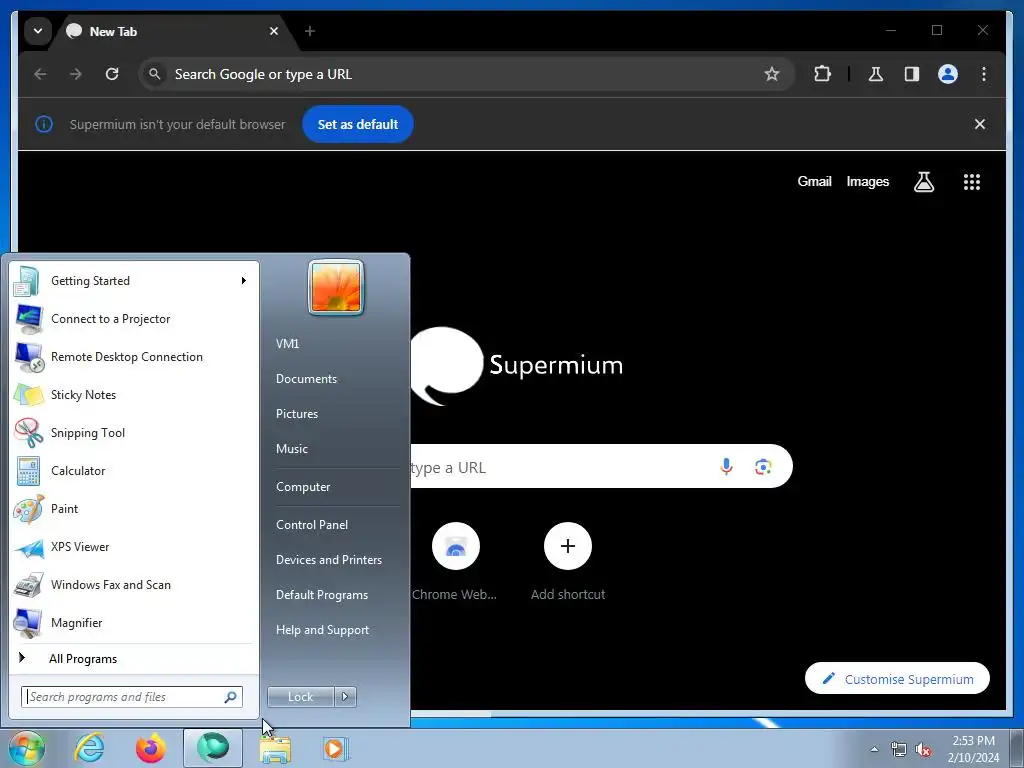Launch Connect to a Projector
Image resolution: width=1024 pixels, height=768 pixels.
pos(130,319)
